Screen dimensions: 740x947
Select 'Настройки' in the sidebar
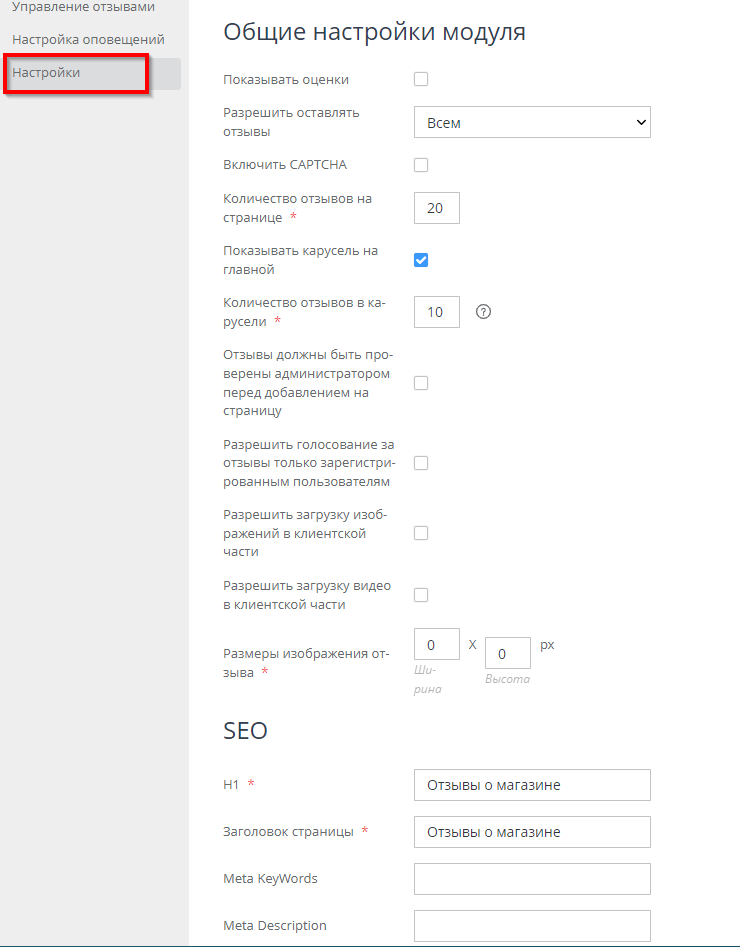click(46, 73)
